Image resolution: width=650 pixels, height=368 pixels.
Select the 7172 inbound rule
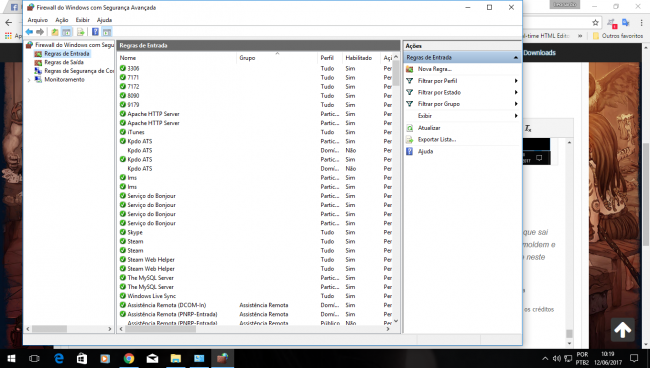coord(133,87)
